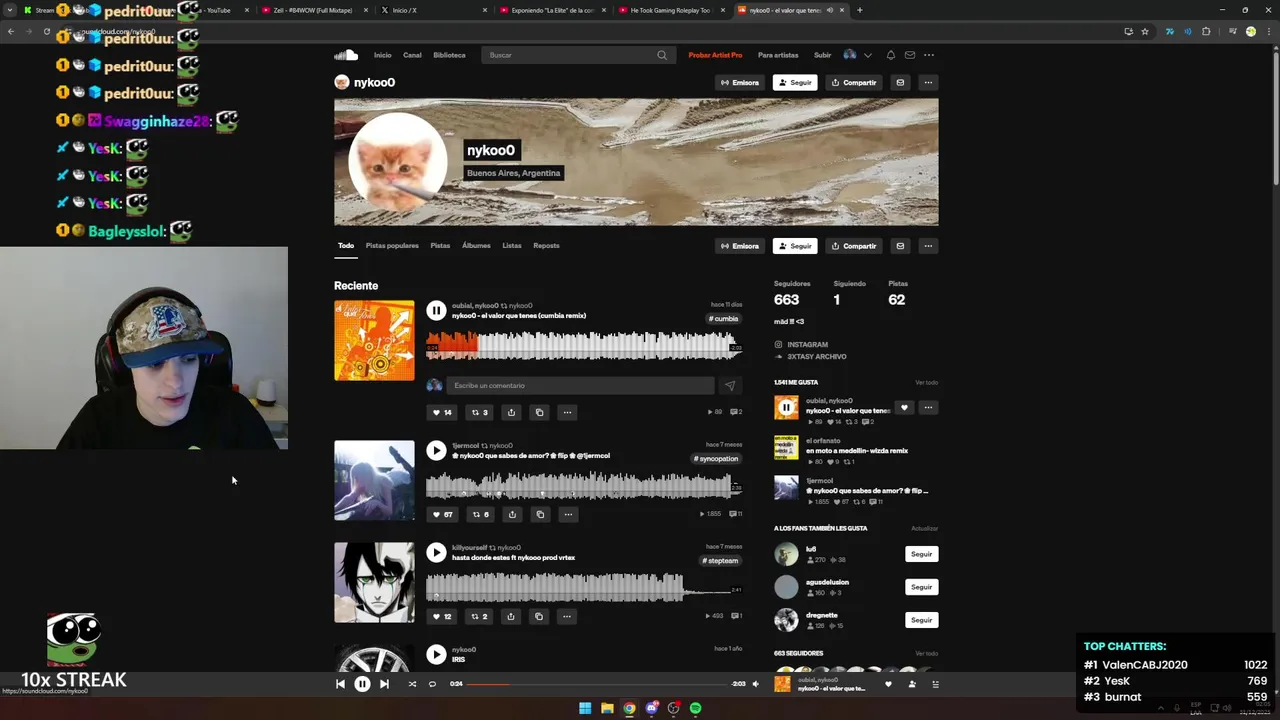The width and height of the screenshot is (1280, 720).
Task: Click copy link icon under el valor que tenes
Action: coord(539,412)
